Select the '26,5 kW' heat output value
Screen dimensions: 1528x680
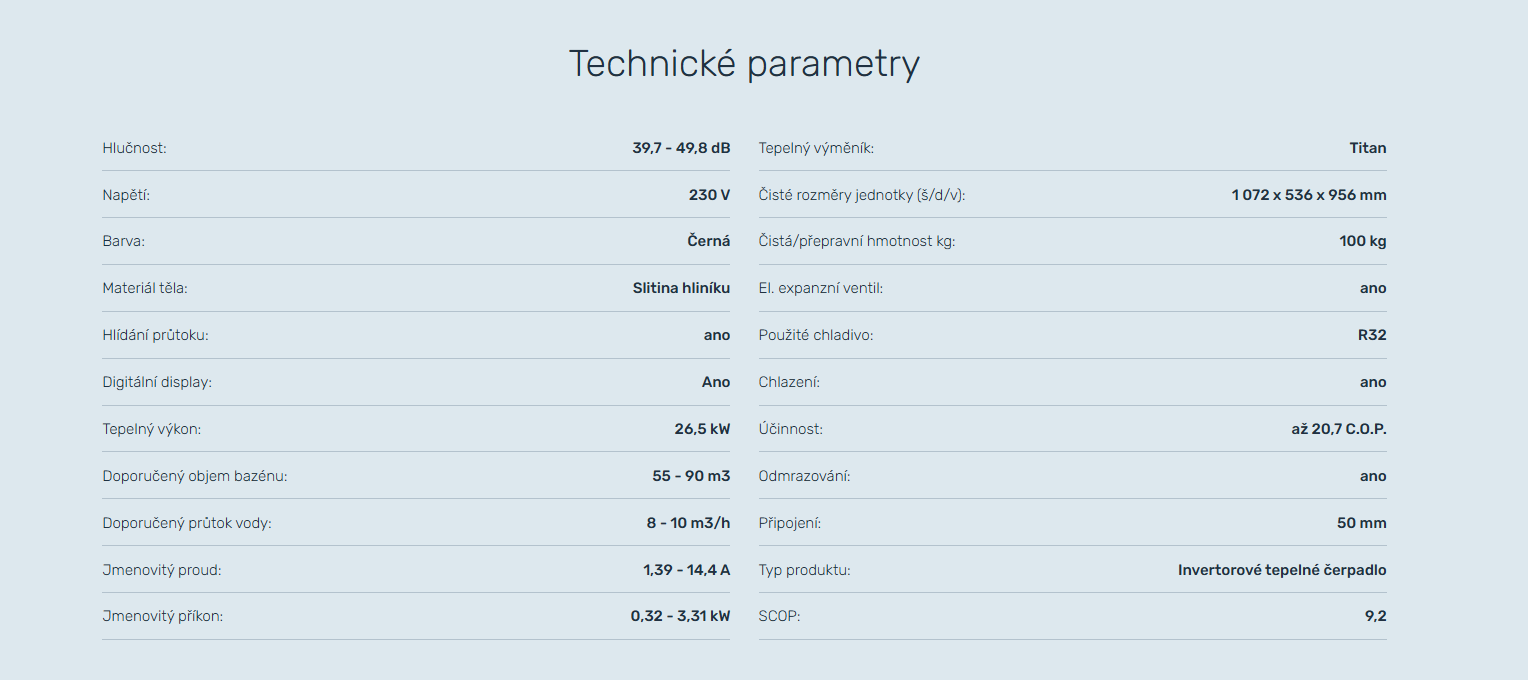coord(702,429)
